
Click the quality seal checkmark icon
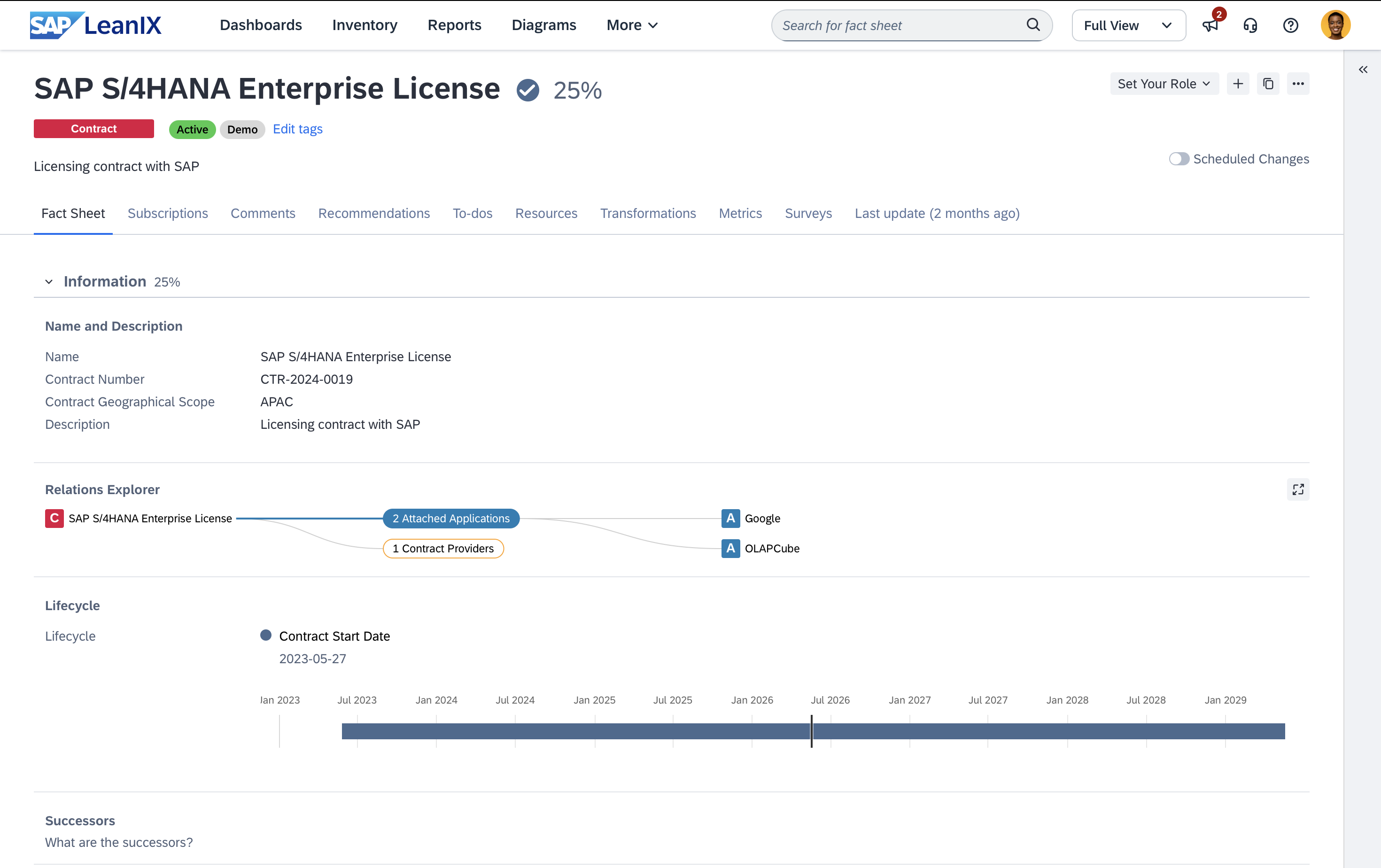pyautogui.click(x=528, y=90)
